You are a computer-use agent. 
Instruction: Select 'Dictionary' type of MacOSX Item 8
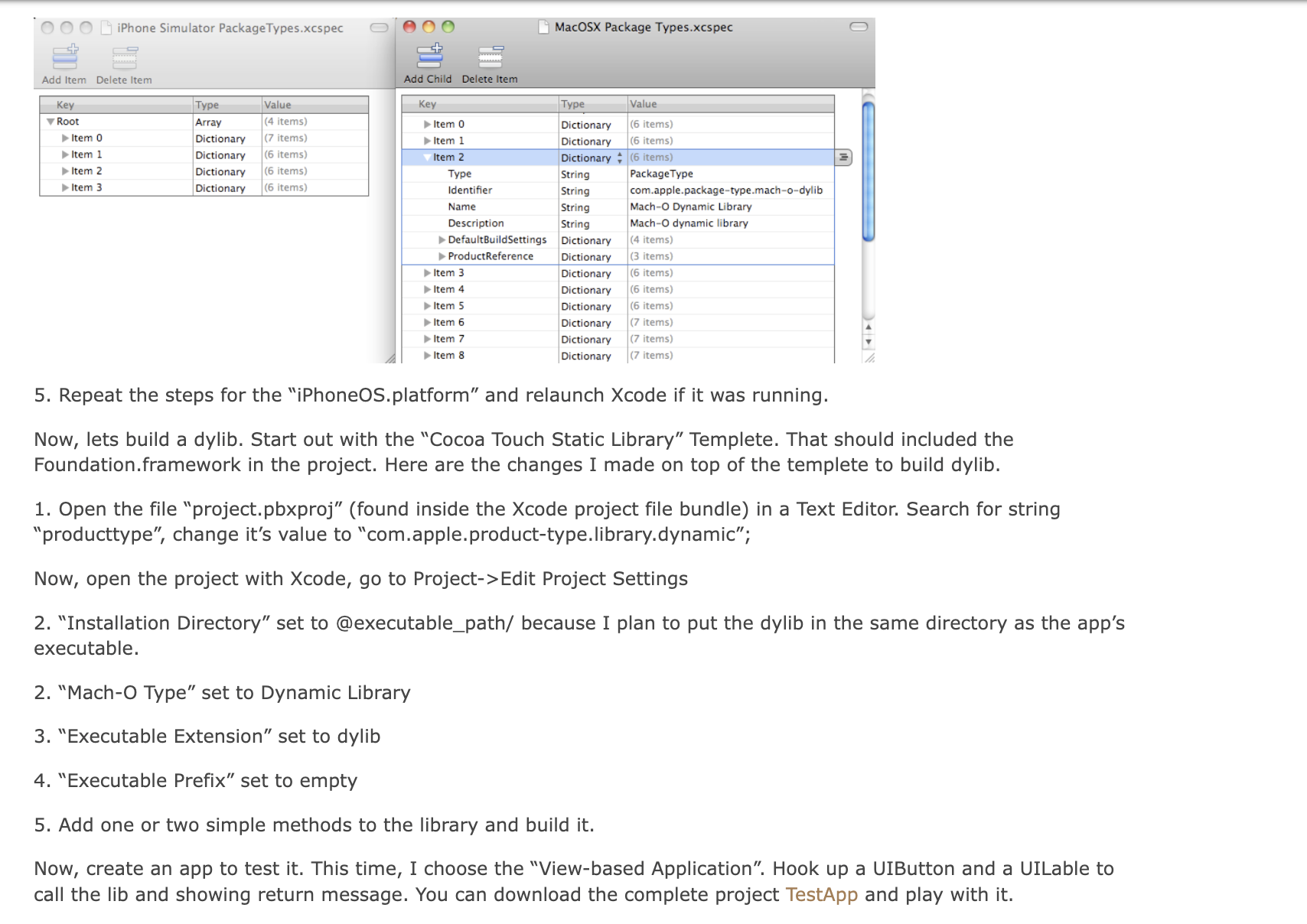pos(585,356)
